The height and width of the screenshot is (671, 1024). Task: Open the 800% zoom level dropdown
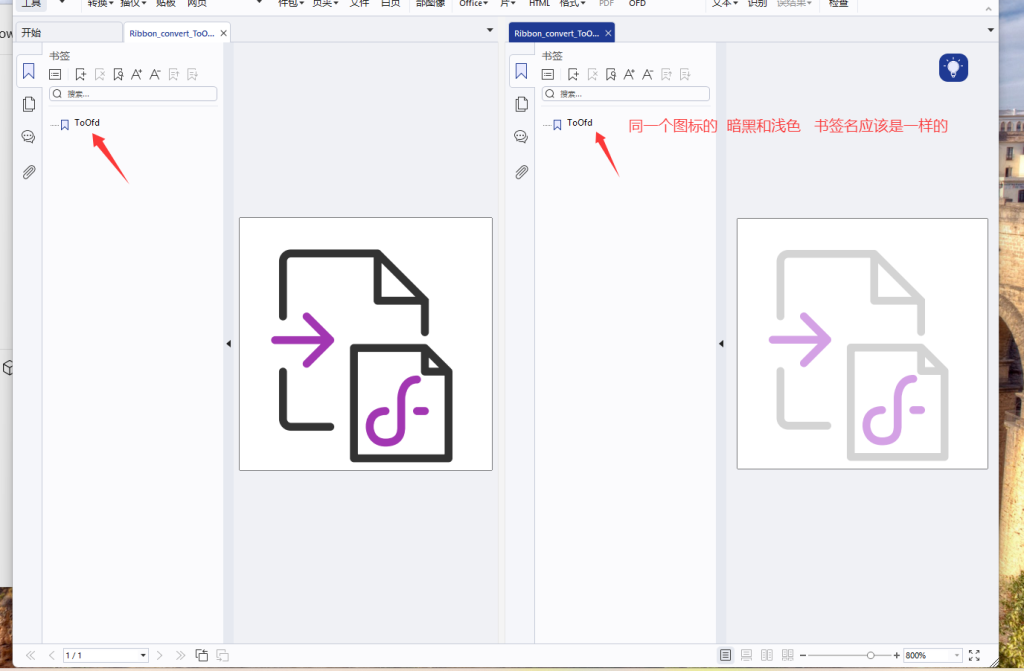957,655
